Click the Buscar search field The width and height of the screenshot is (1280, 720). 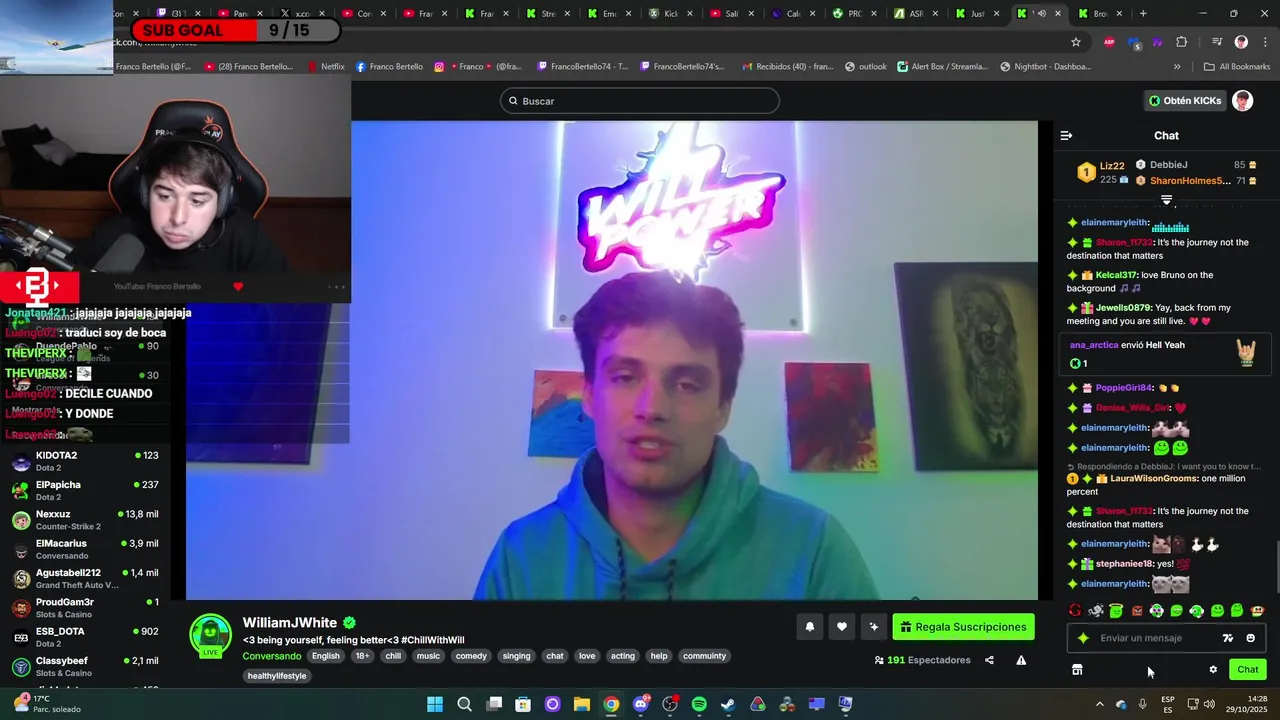pyautogui.click(x=640, y=101)
